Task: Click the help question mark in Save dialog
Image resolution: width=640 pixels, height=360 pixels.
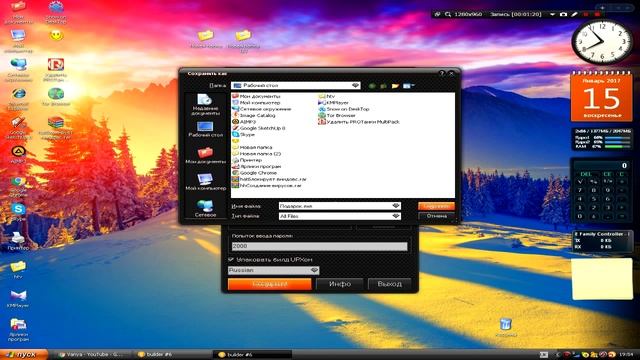Action: click(x=442, y=73)
